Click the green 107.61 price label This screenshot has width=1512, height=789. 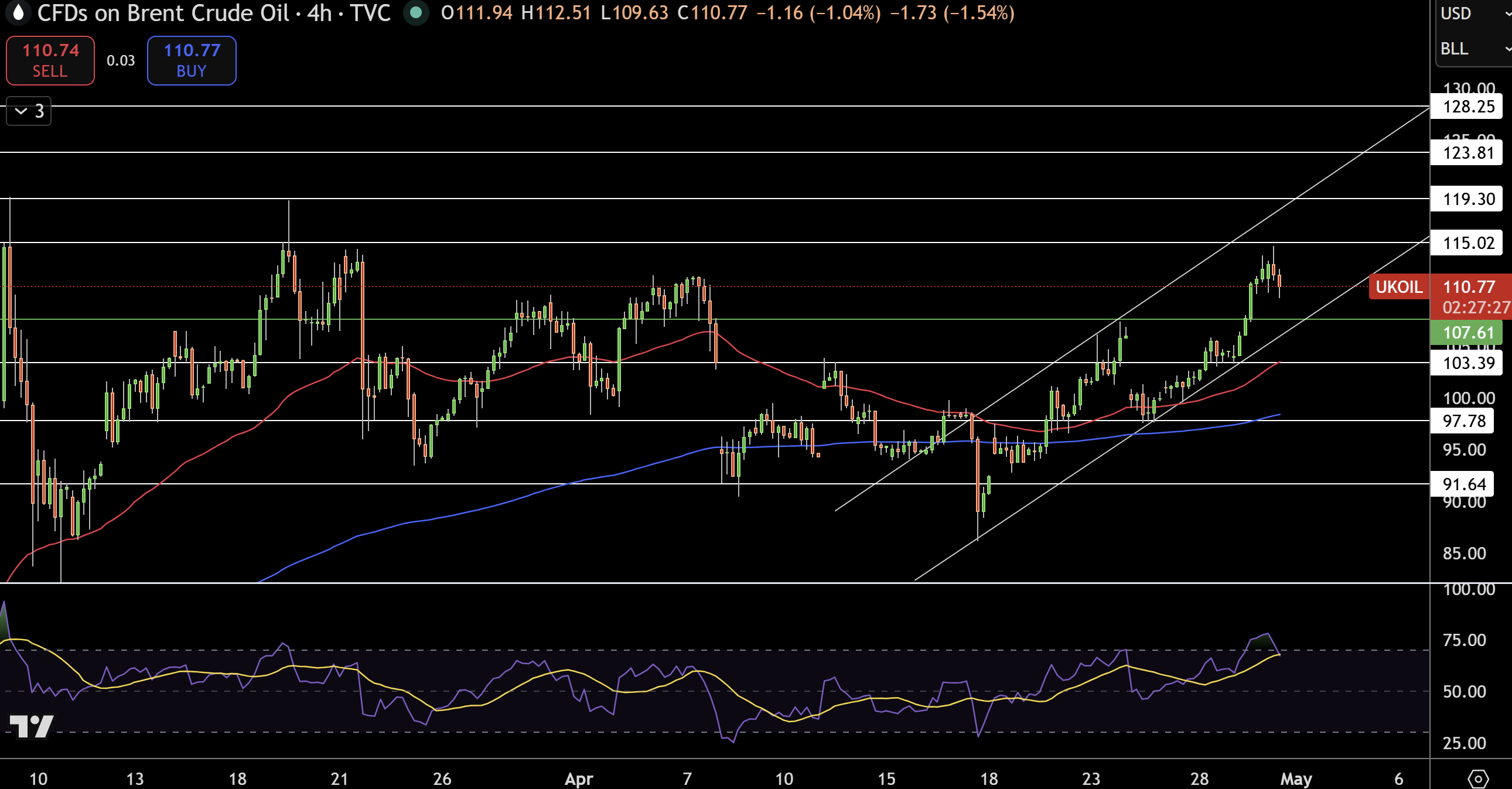[x=1467, y=333]
